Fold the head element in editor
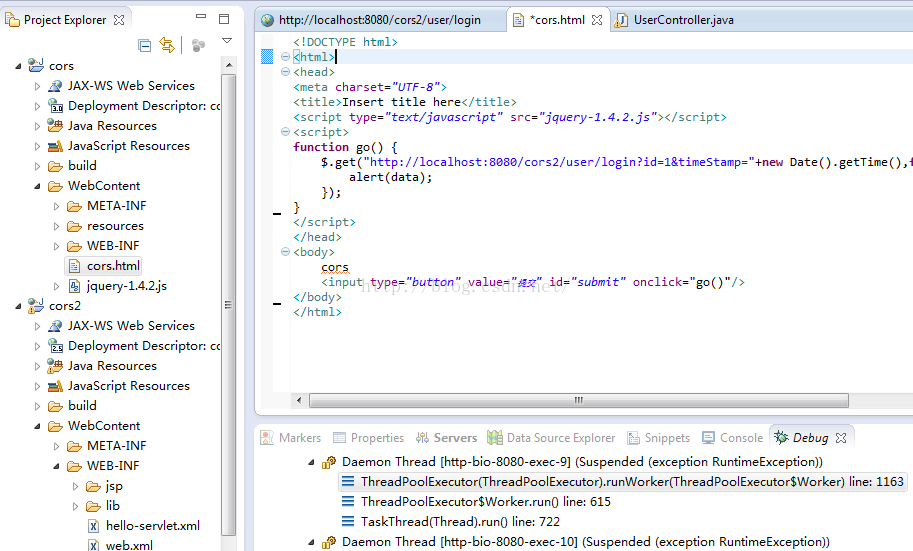 (x=285, y=72)
